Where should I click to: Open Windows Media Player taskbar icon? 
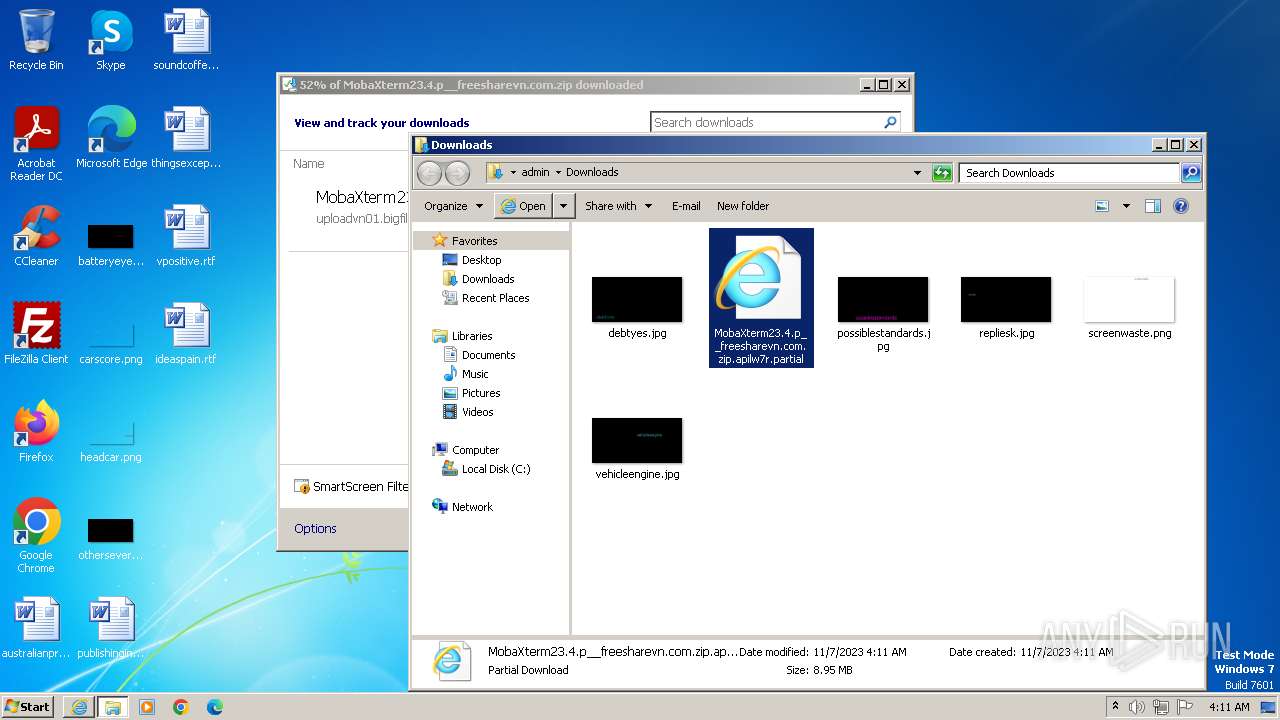pyautogui.click(x=147, y=707)
